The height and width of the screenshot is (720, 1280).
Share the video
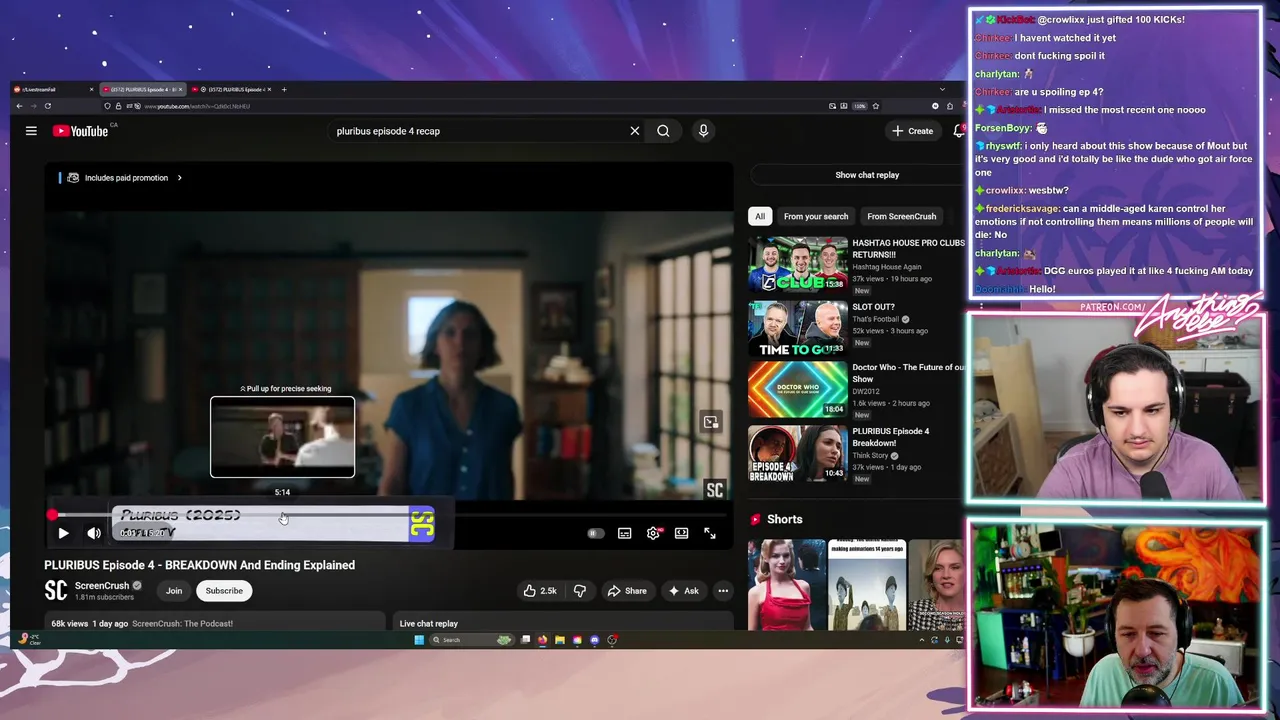click(x=627, y=591)
